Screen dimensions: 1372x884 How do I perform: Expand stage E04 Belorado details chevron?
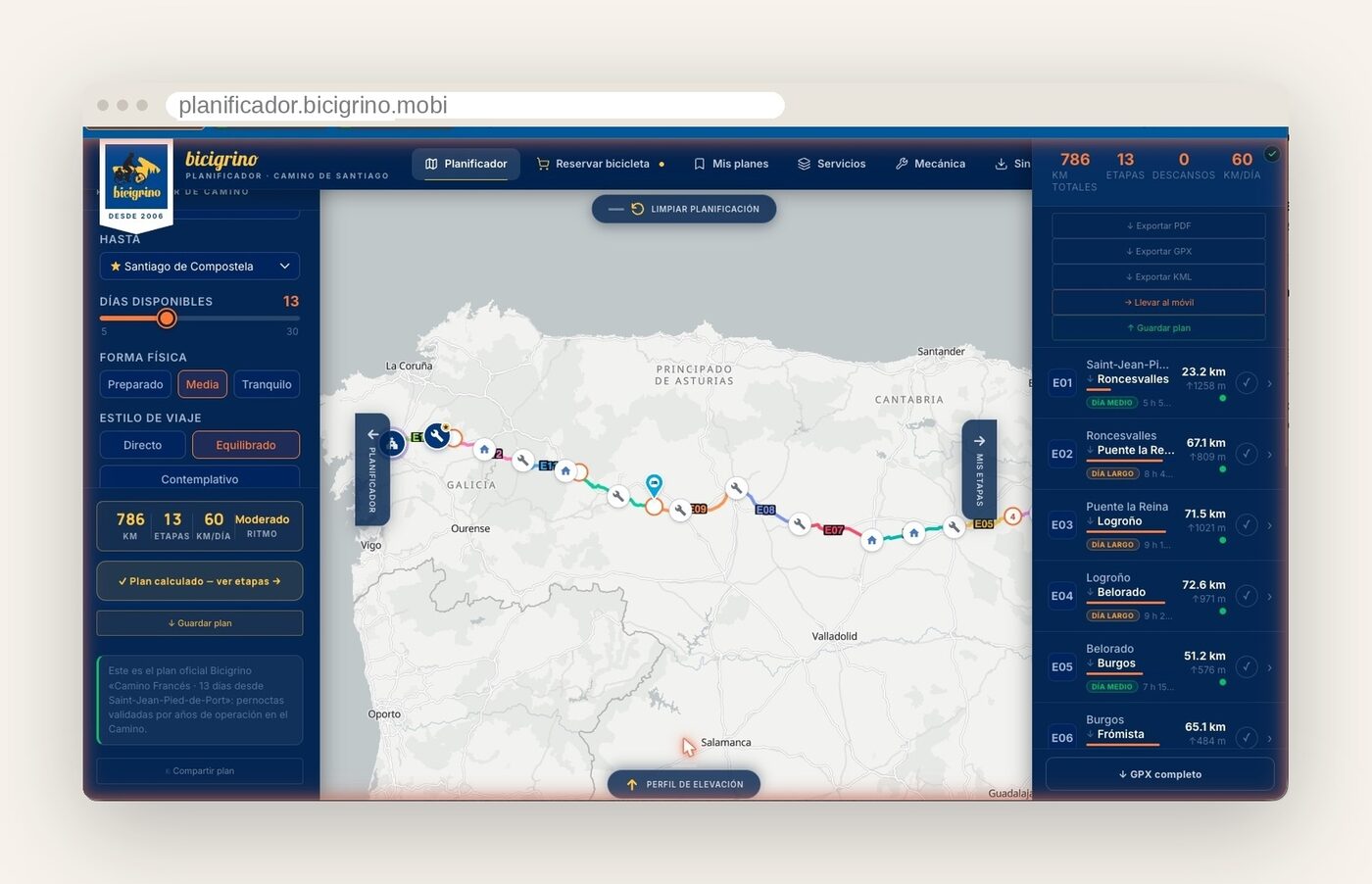(x=1269, y=596)
